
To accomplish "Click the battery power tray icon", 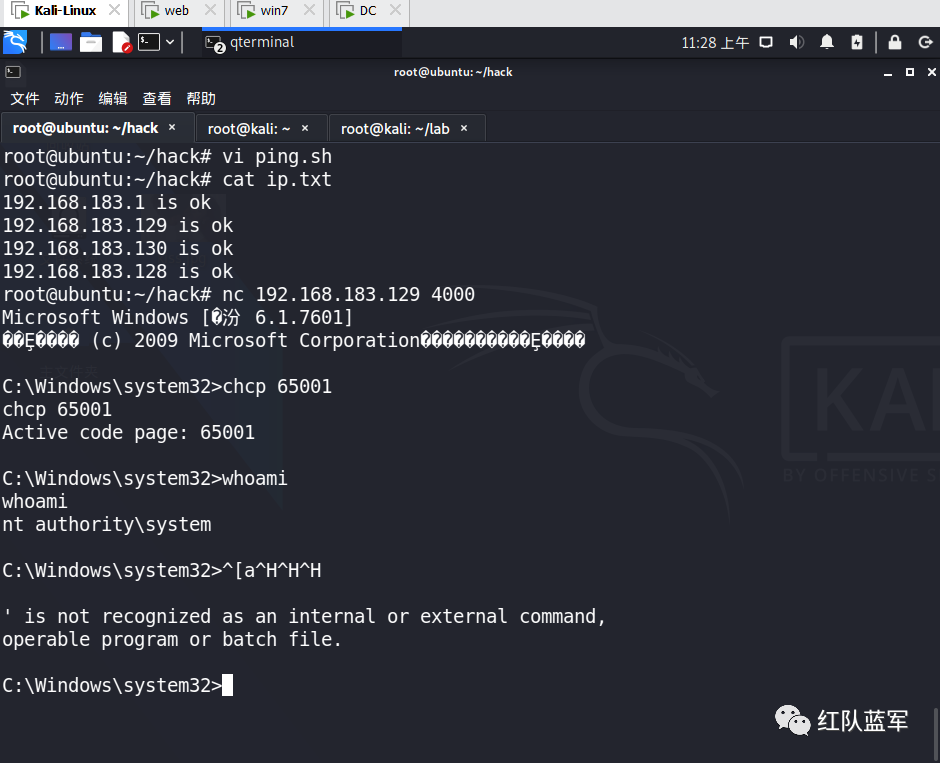I will click(857, 42).
